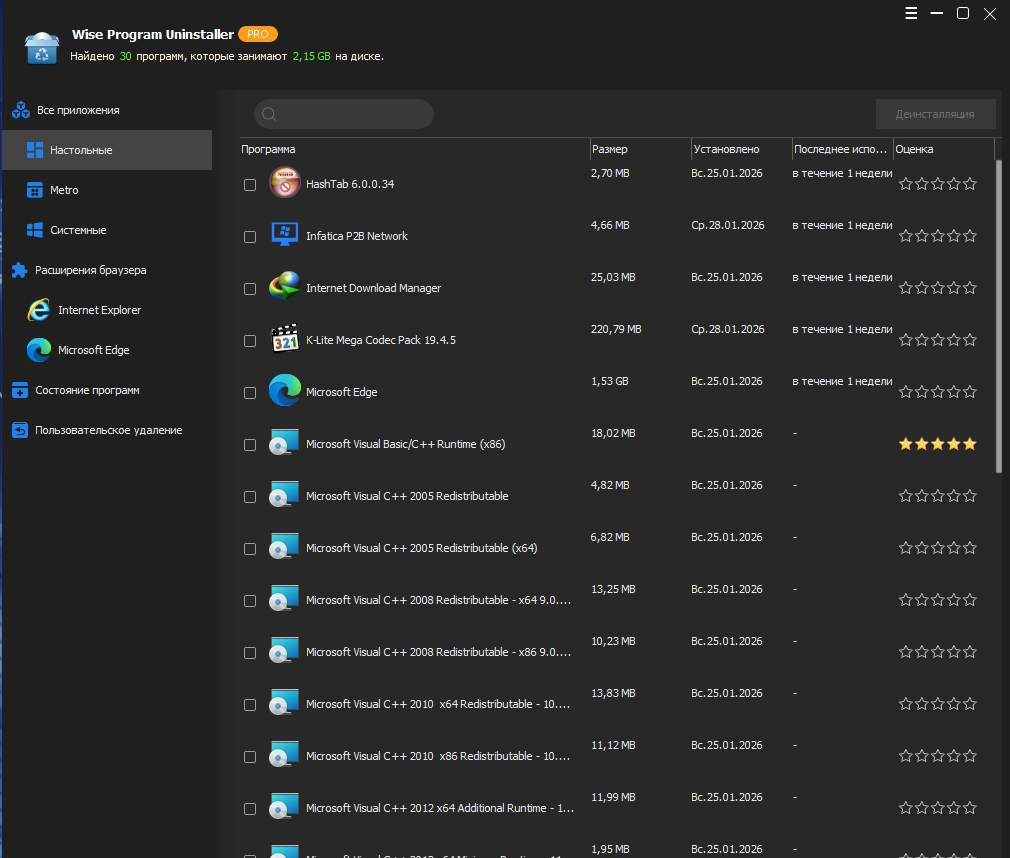Enable checkbox for Microsoft Visual C++ 2005 Redistributable (x64)
Viewport: 1010px width, 858px height.
click(250, 549)
